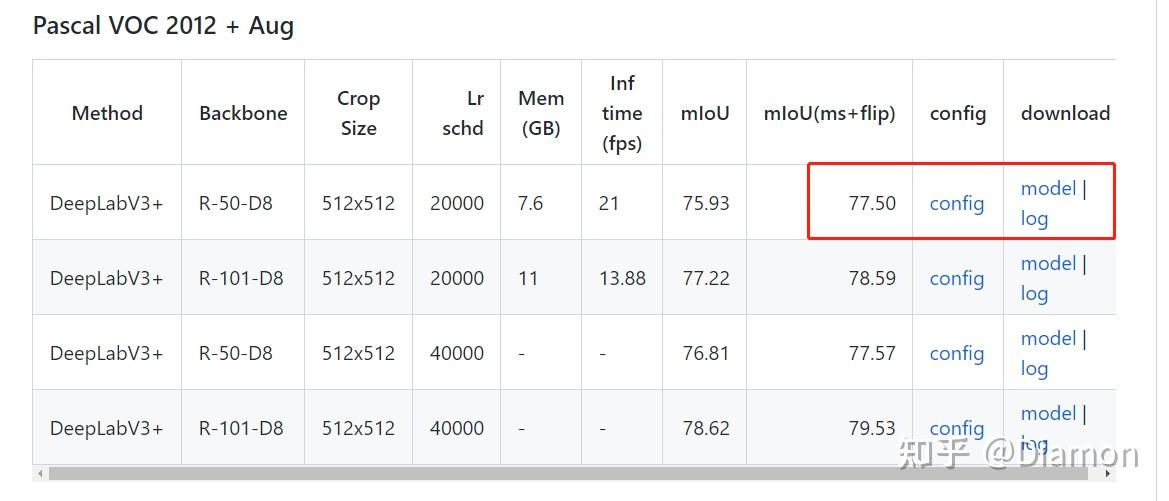The width and height of the screenshot is (1169, 501).
Task: Click the left arrow of horizontal scrollbar
Action: [x=40, y=473]
